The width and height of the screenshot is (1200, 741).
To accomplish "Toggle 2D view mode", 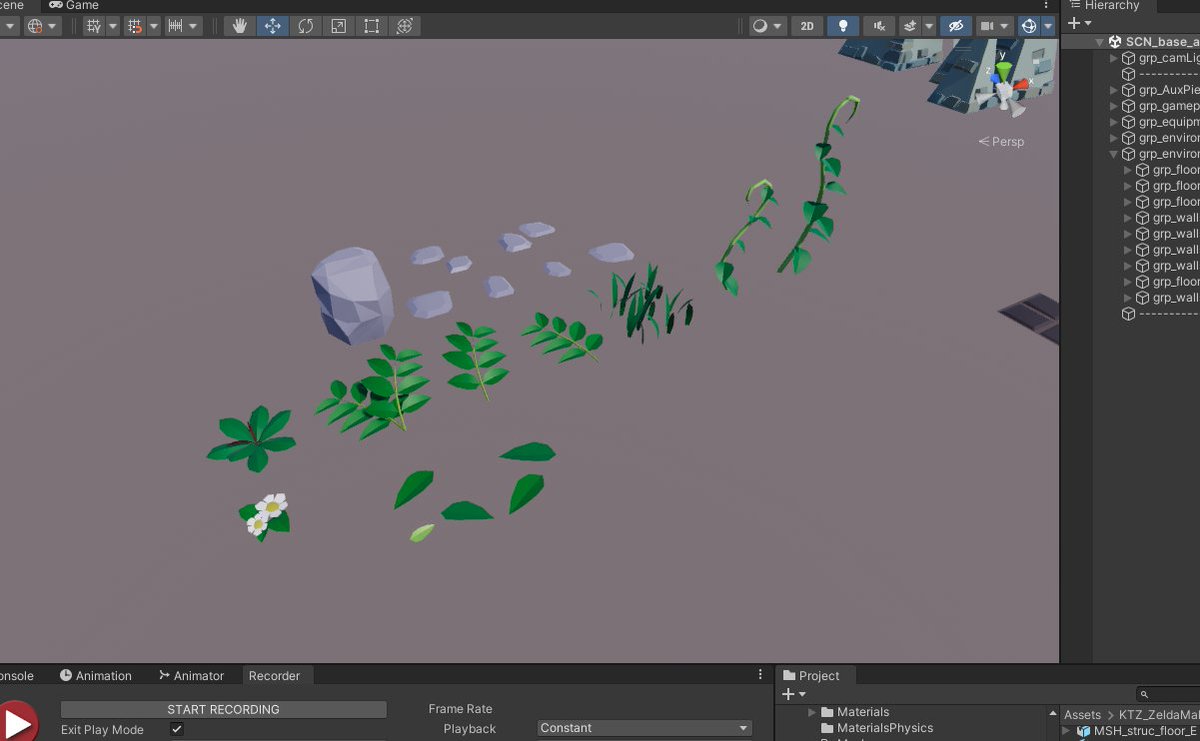I will coord(807,26).
